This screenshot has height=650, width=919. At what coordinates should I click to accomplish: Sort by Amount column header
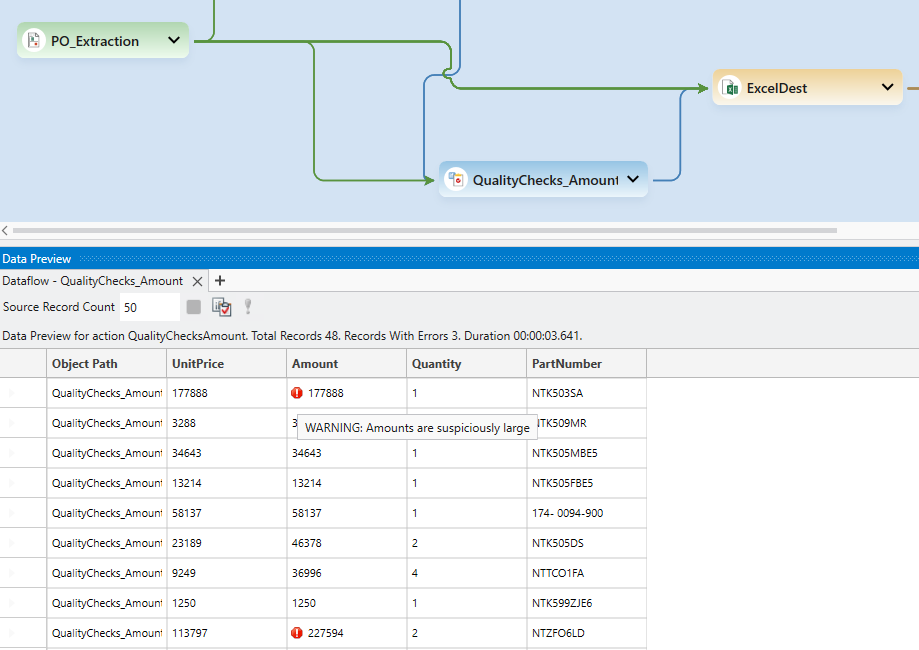pos(347,363)
